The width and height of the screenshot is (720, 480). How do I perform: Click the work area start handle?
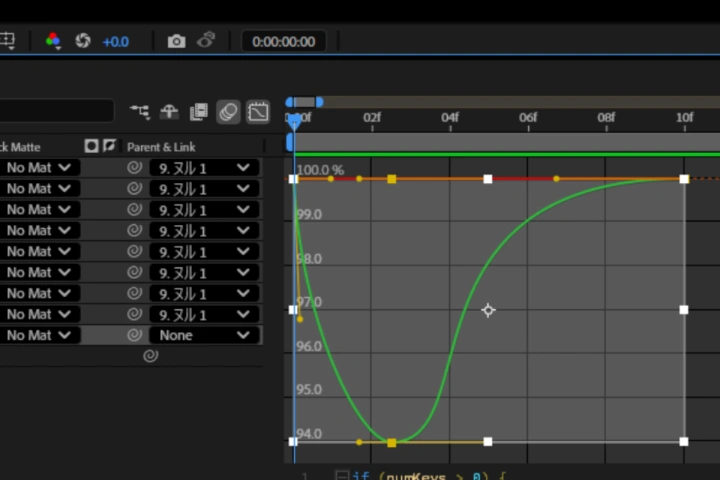[290, 142]
